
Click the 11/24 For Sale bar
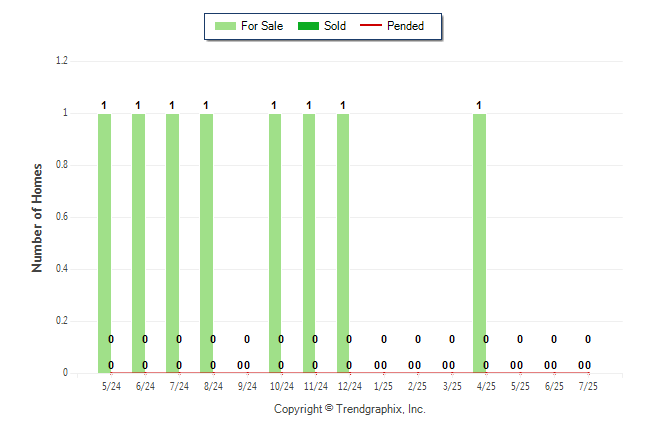[309, 243]
